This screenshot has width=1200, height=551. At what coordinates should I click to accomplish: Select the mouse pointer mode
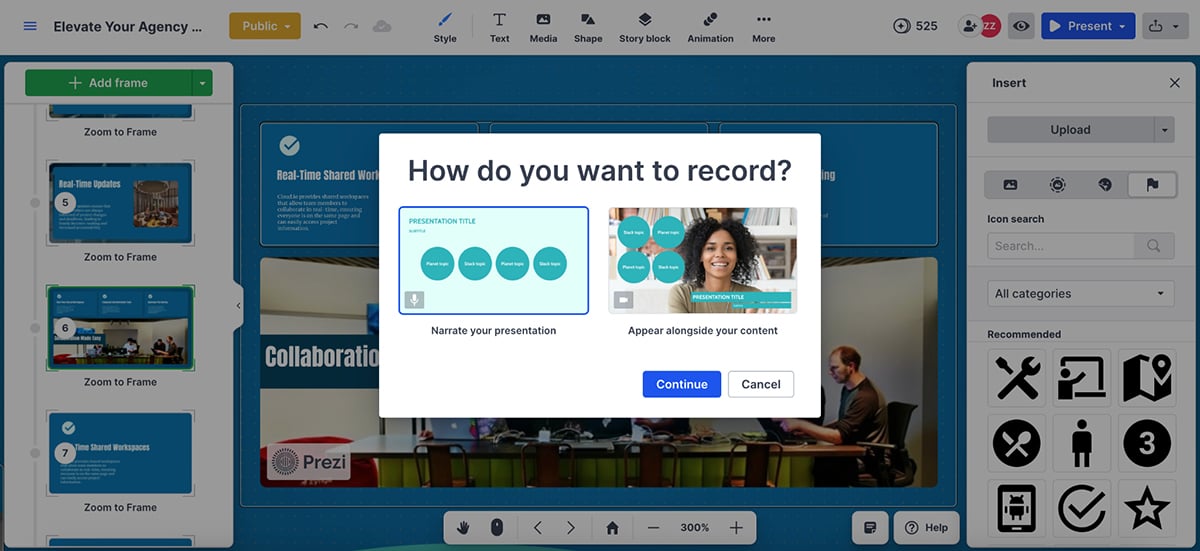click(497, 527)
